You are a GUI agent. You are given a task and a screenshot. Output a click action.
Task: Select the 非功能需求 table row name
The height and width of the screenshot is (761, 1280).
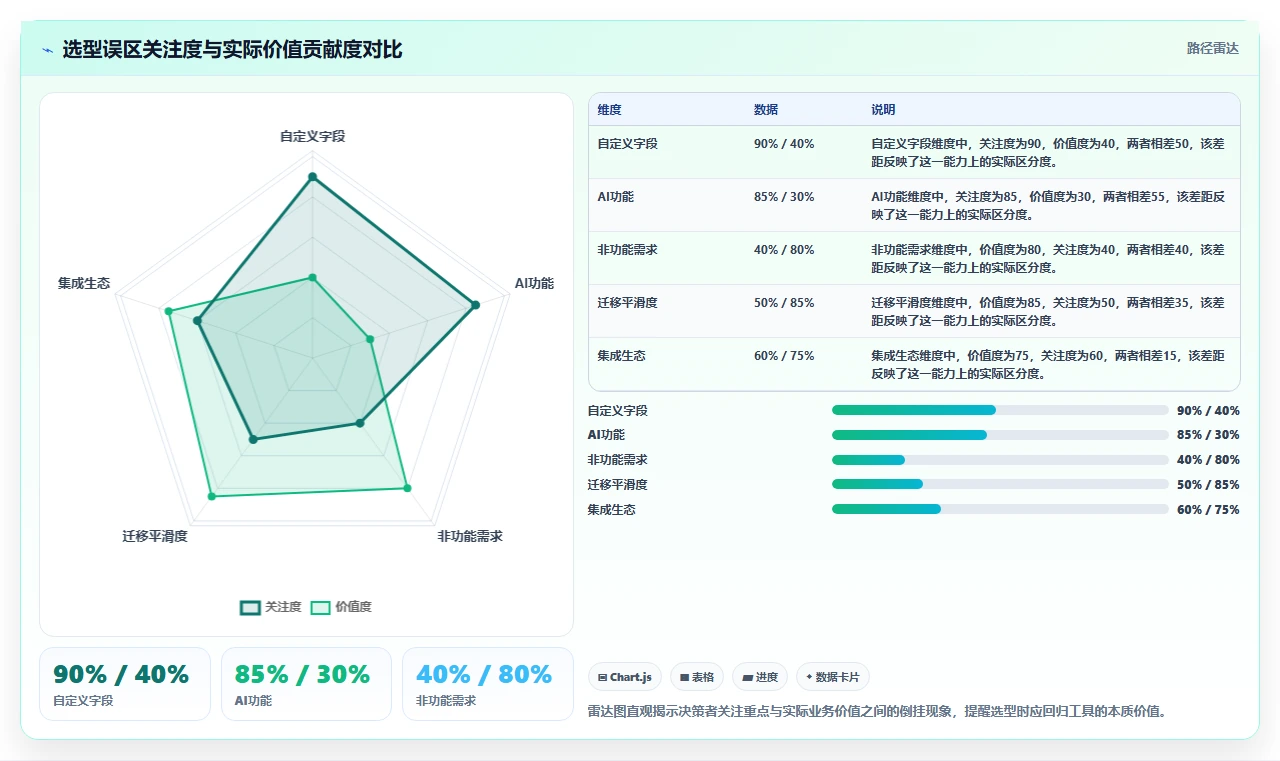[628, 250]
